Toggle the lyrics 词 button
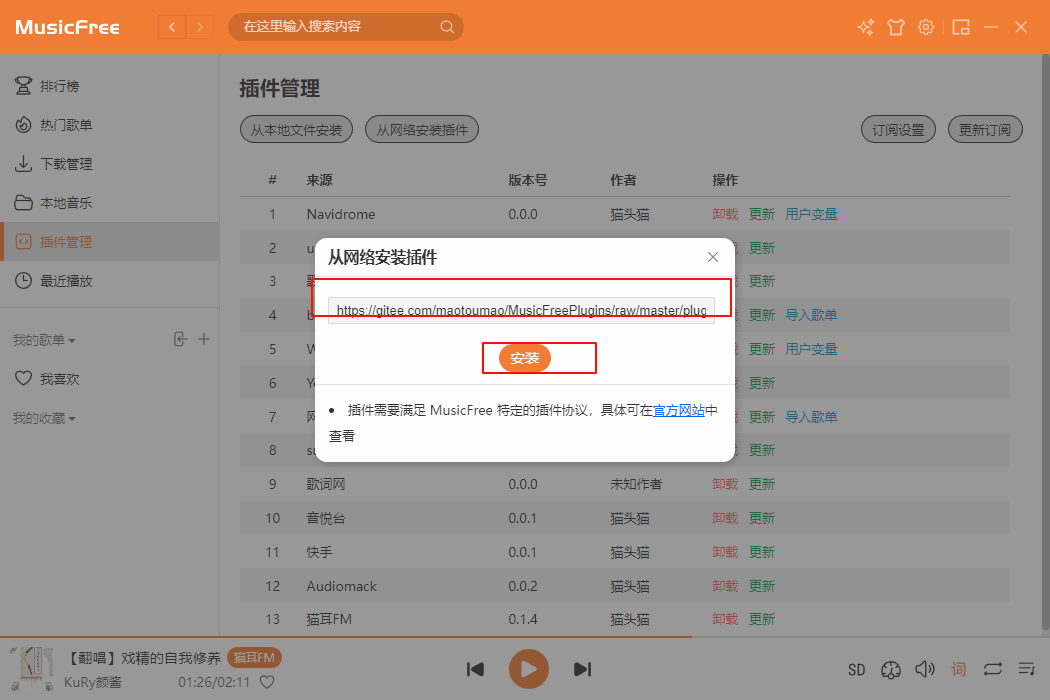Screen dimensions: 1050x700 [958, 669]
